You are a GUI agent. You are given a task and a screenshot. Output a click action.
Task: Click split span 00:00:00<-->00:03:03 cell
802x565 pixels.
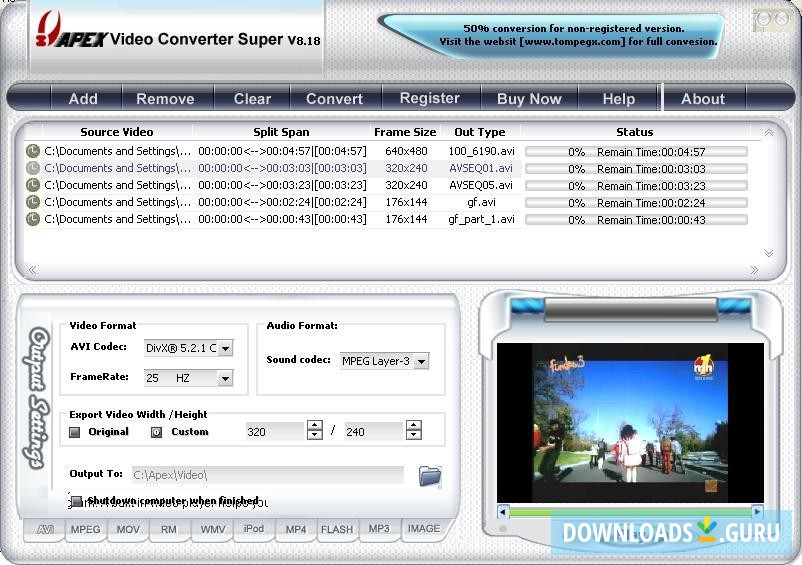[x=282, y=168]
